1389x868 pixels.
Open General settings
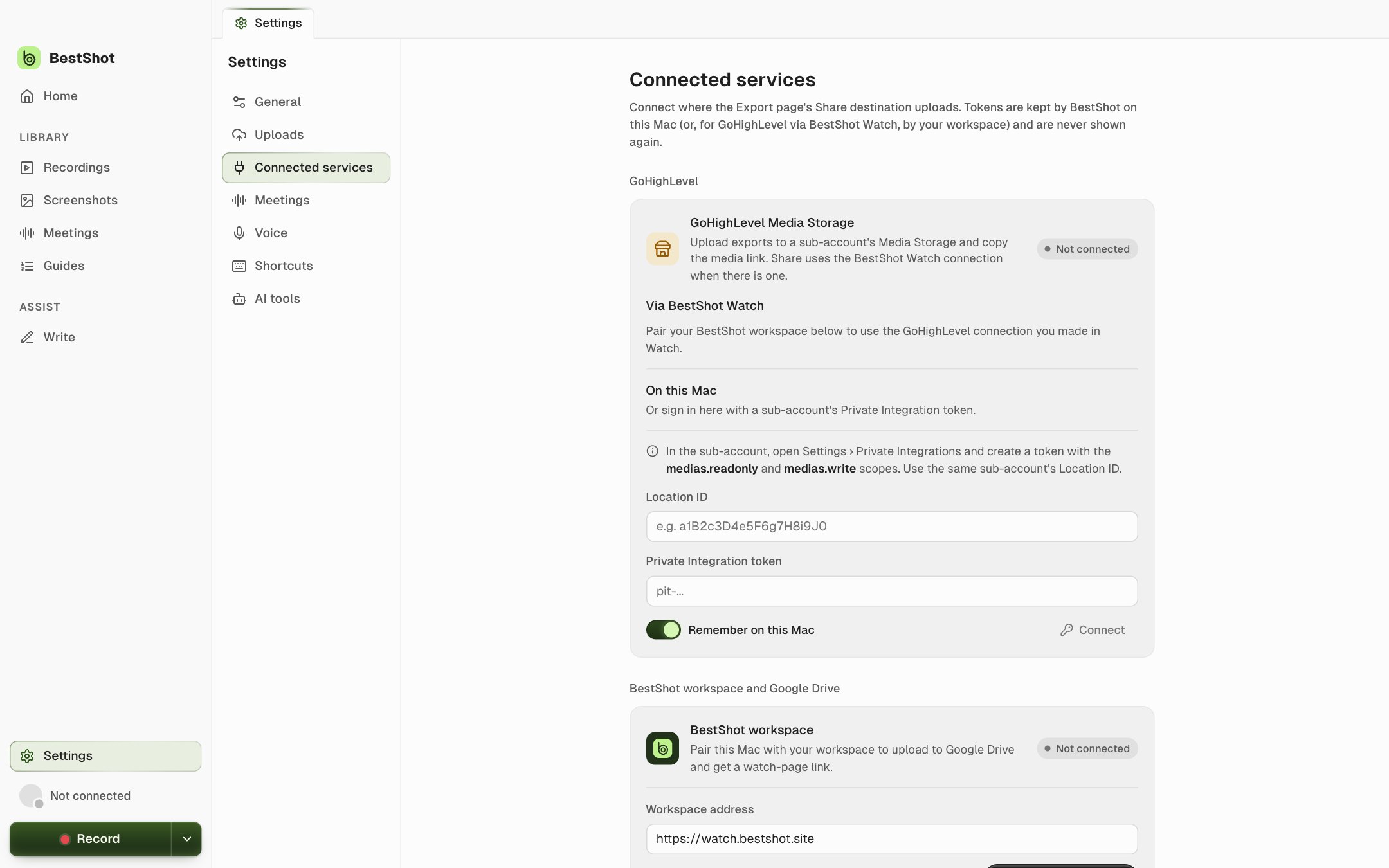pos(306,102)
